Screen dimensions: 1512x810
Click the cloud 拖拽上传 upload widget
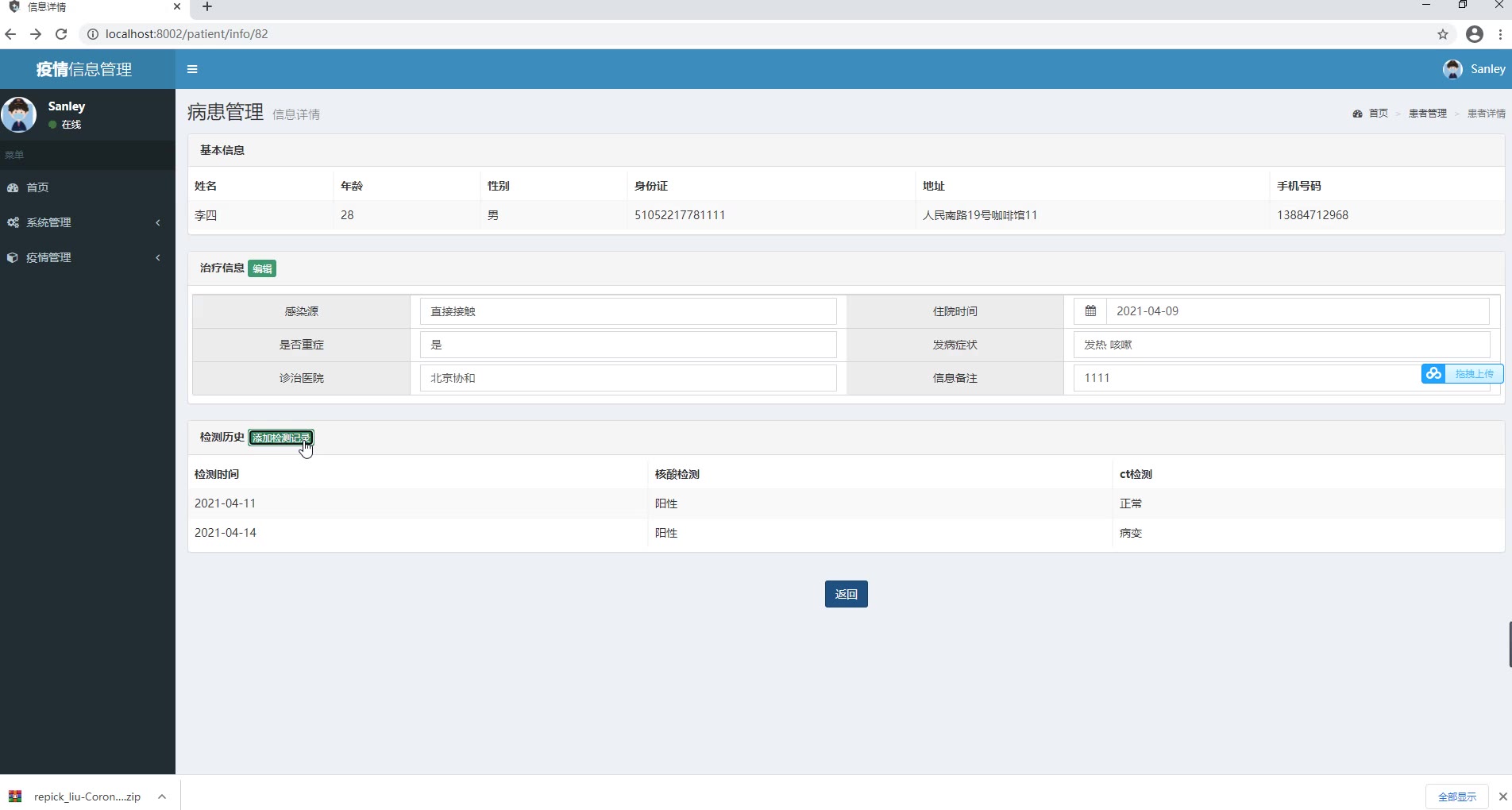click(x=1462, y=373)
